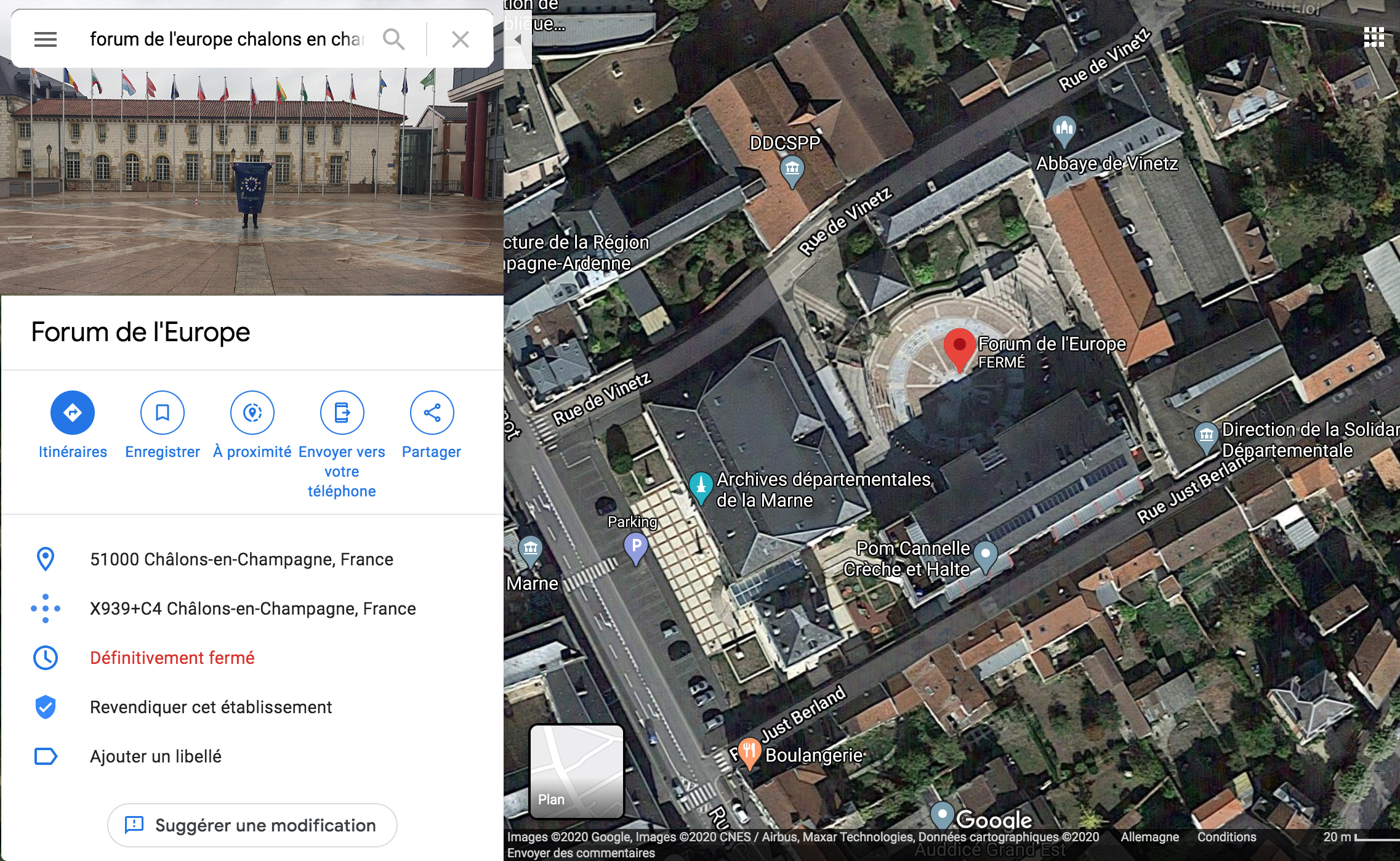The height and width of the screenshot is (861, 1400).
Task: Clear the search with the X icon
Action: [x=461, y=39]
